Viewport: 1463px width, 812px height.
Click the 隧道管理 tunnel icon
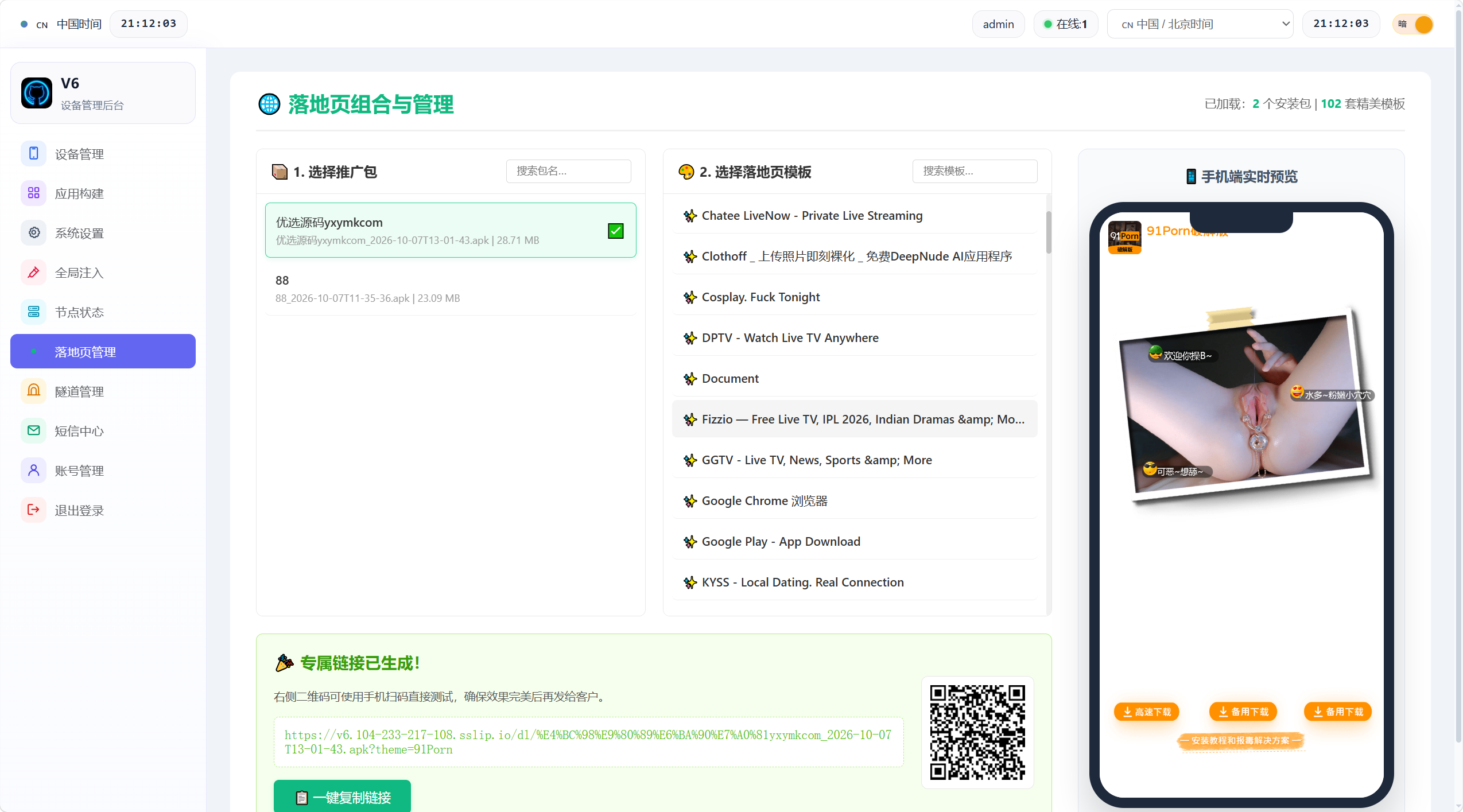[x=34, y=391]
